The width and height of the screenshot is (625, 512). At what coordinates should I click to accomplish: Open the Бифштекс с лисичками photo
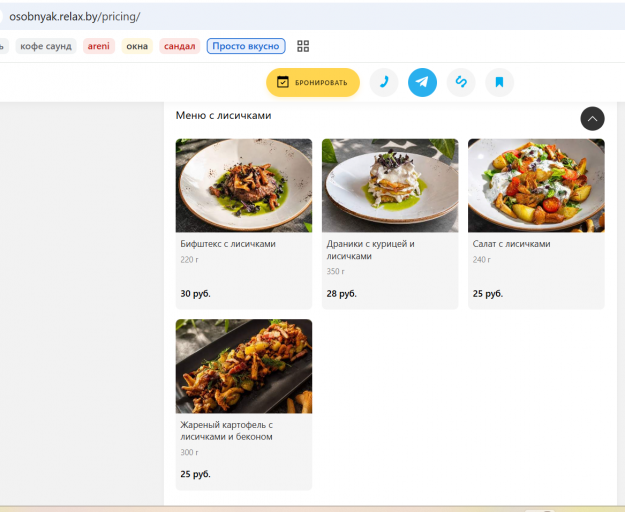(x=244, y=185)
